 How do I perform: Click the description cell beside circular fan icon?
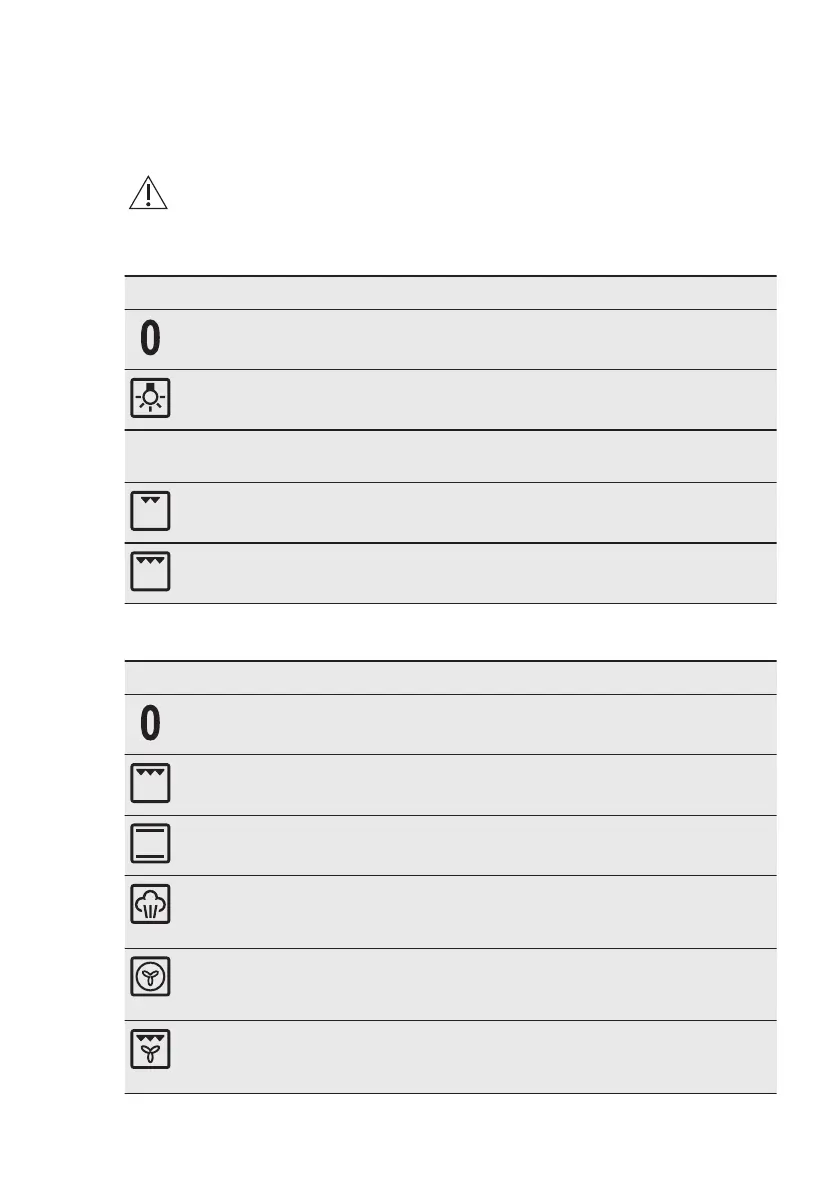[x=477, y=984]
